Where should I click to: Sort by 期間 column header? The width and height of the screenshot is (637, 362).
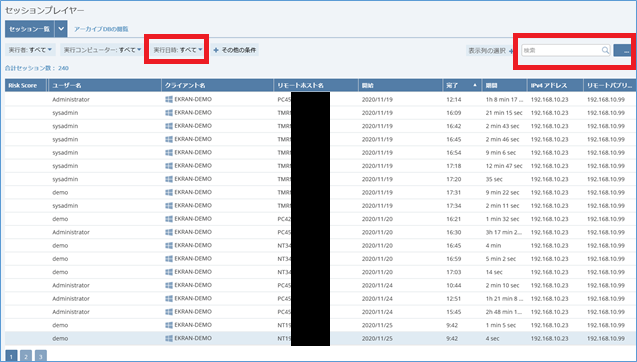(504, 86)
